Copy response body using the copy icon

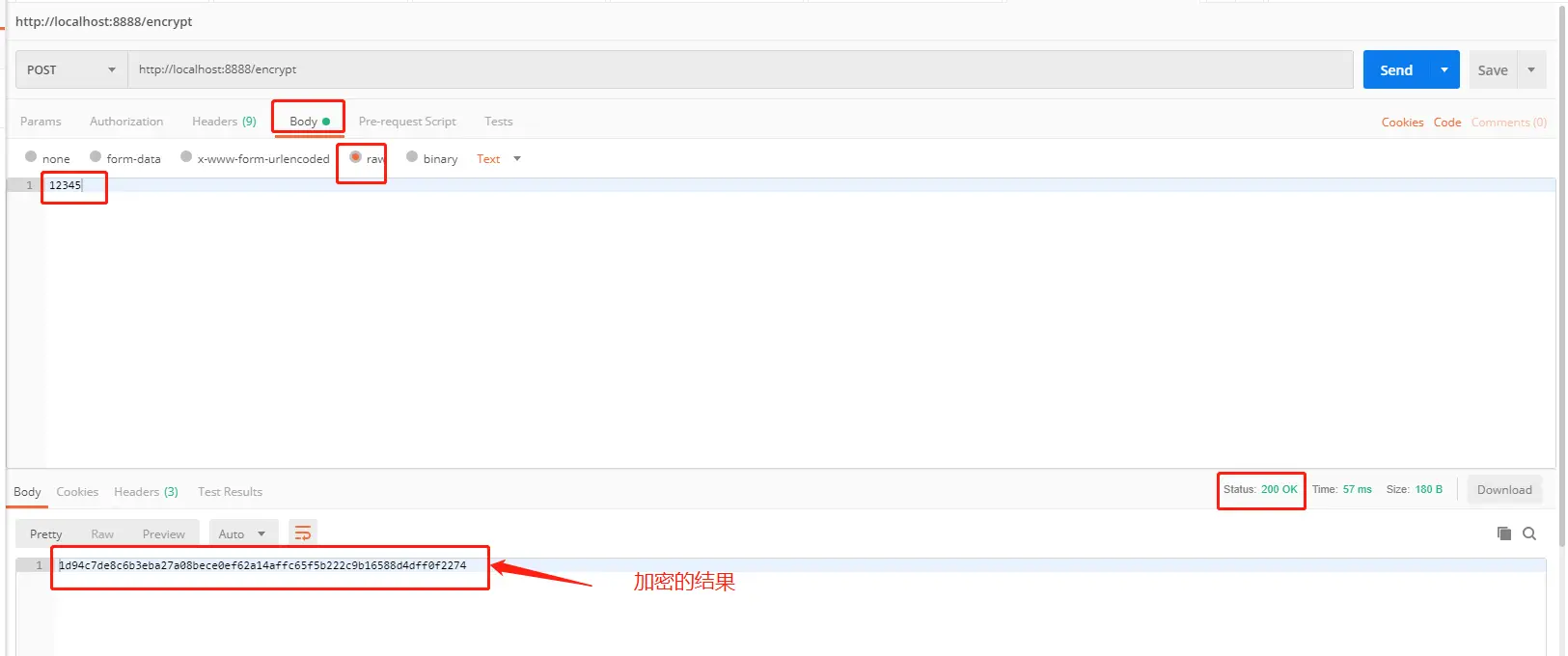coord(1503,533)
